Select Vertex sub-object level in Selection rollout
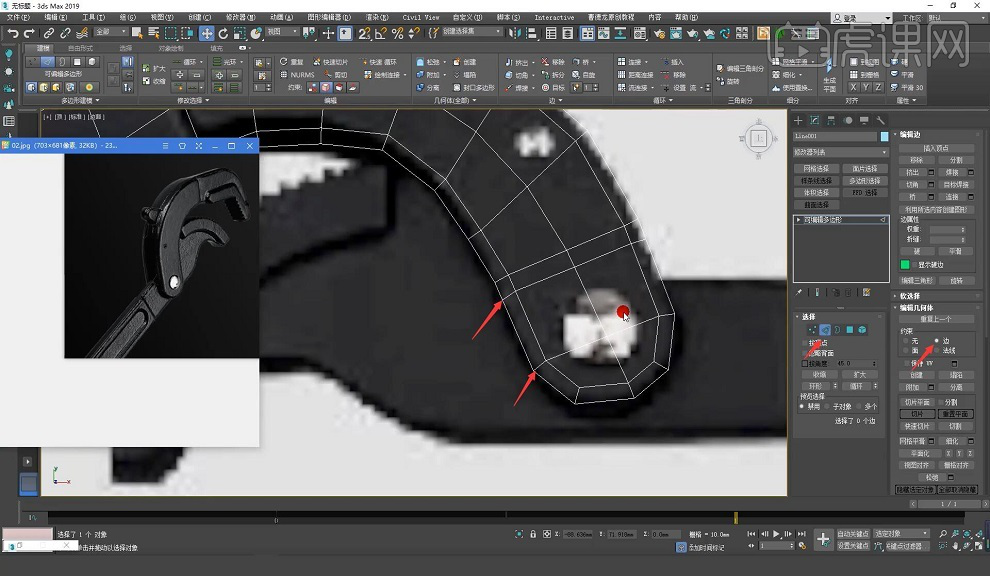 [x=812, y=330]
